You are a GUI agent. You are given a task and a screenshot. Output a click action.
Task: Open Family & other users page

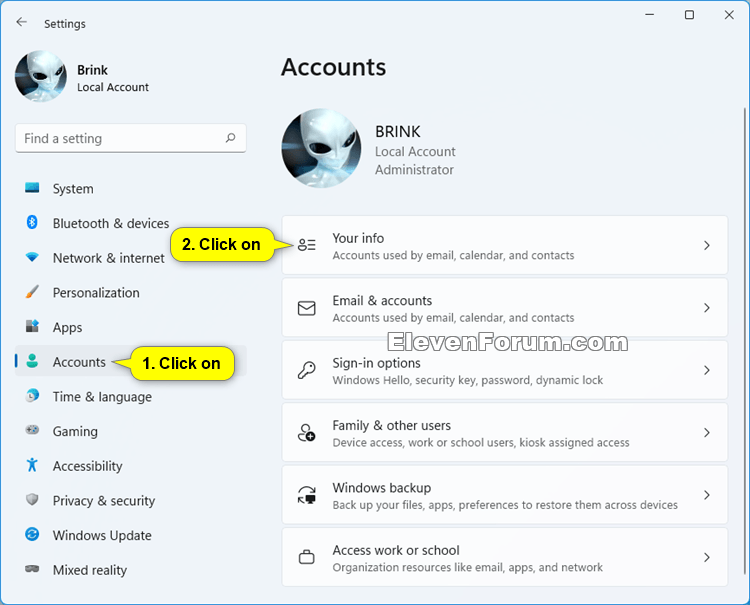(x=505, y=432)
